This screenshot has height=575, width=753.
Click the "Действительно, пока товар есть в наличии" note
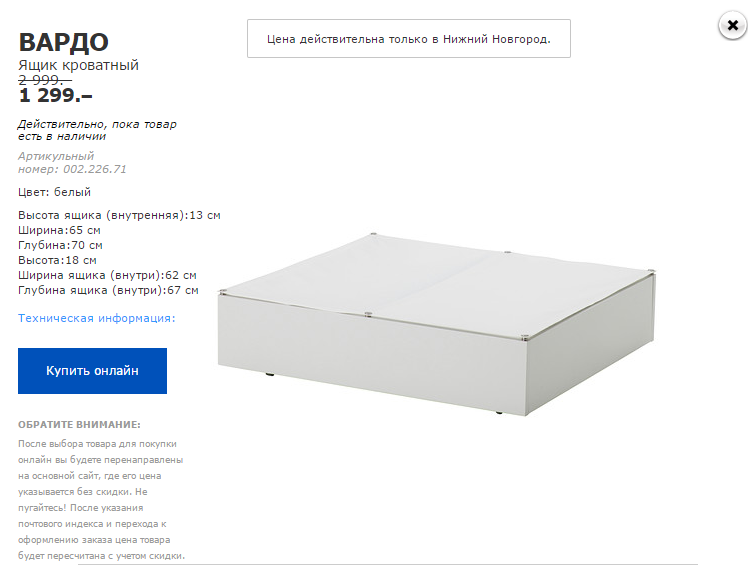97,130
